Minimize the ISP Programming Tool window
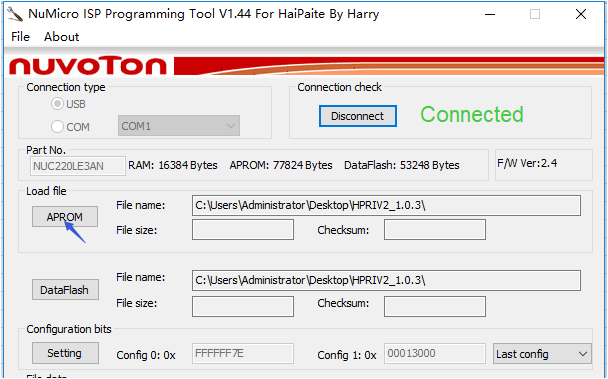The height and width of the screenshot is (379, 608). click(x=490, y=15)
